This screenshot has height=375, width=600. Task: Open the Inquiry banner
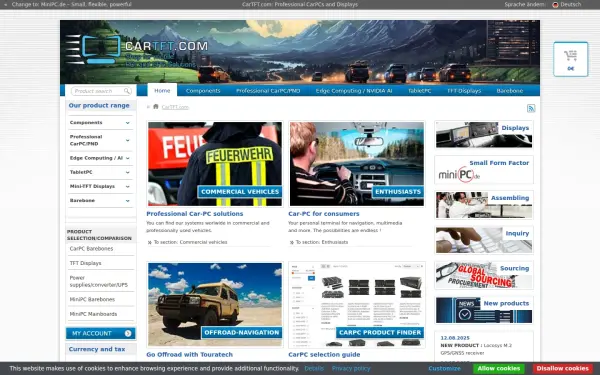[484, 240]
